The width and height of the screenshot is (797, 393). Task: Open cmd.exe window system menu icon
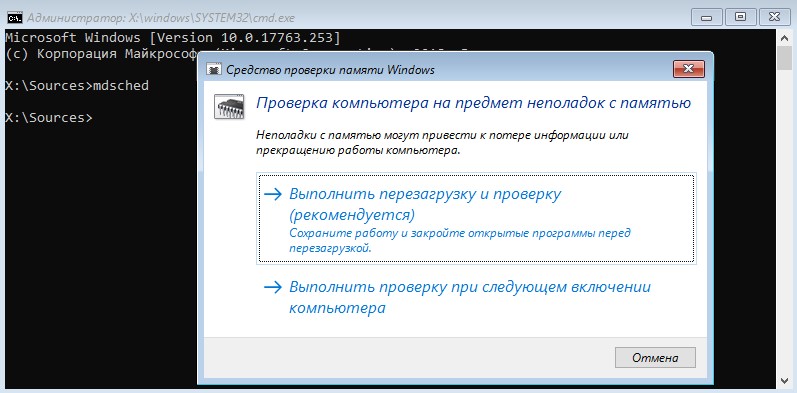(x=14, y=18)
